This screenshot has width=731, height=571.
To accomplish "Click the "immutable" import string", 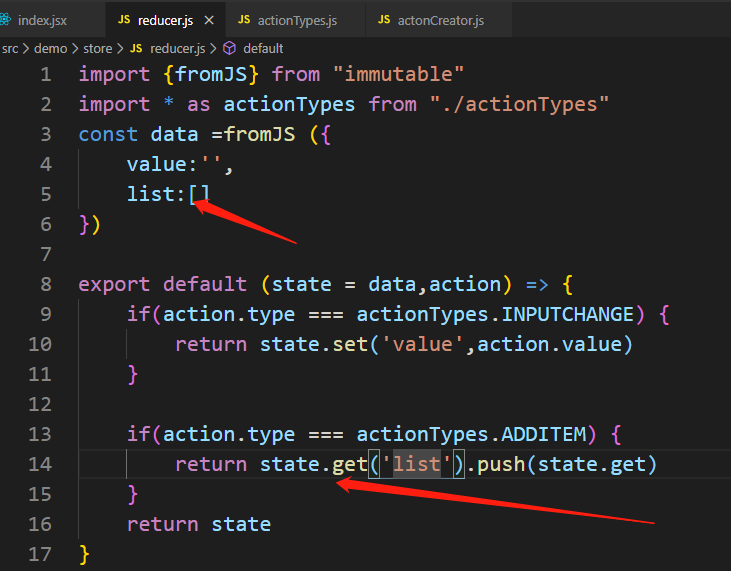I will point(400,74).
